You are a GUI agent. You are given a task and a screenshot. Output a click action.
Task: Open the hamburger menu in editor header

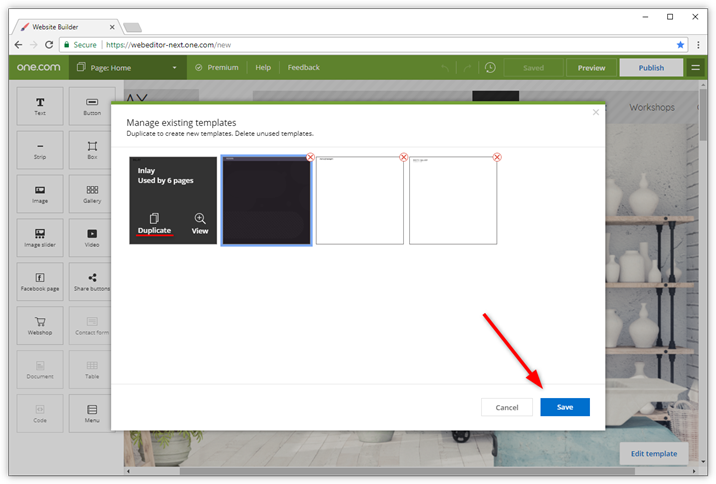point(695,68)
